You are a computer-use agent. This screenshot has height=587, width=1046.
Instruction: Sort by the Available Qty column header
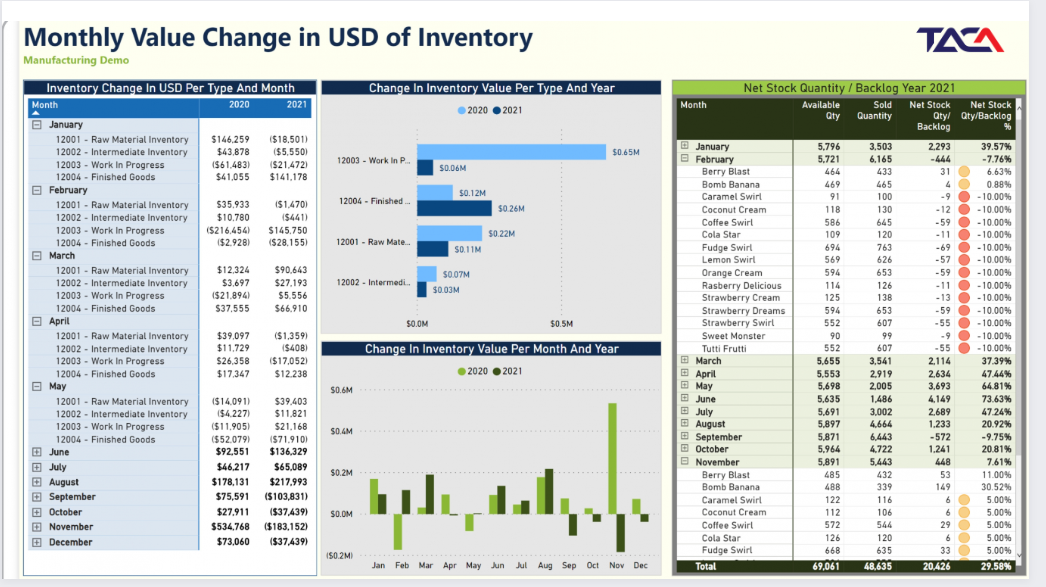point(821,110)
